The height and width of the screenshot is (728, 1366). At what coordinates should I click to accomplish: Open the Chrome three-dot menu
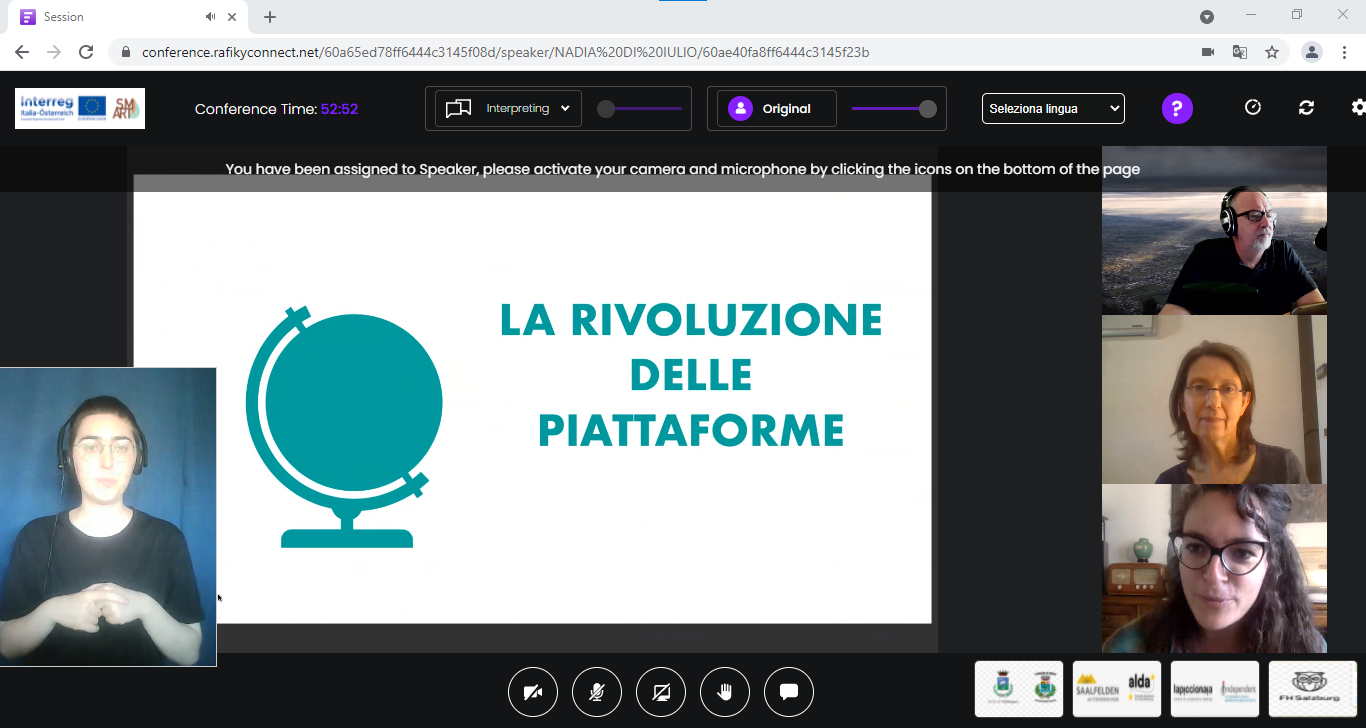[x=1344, y=52]
